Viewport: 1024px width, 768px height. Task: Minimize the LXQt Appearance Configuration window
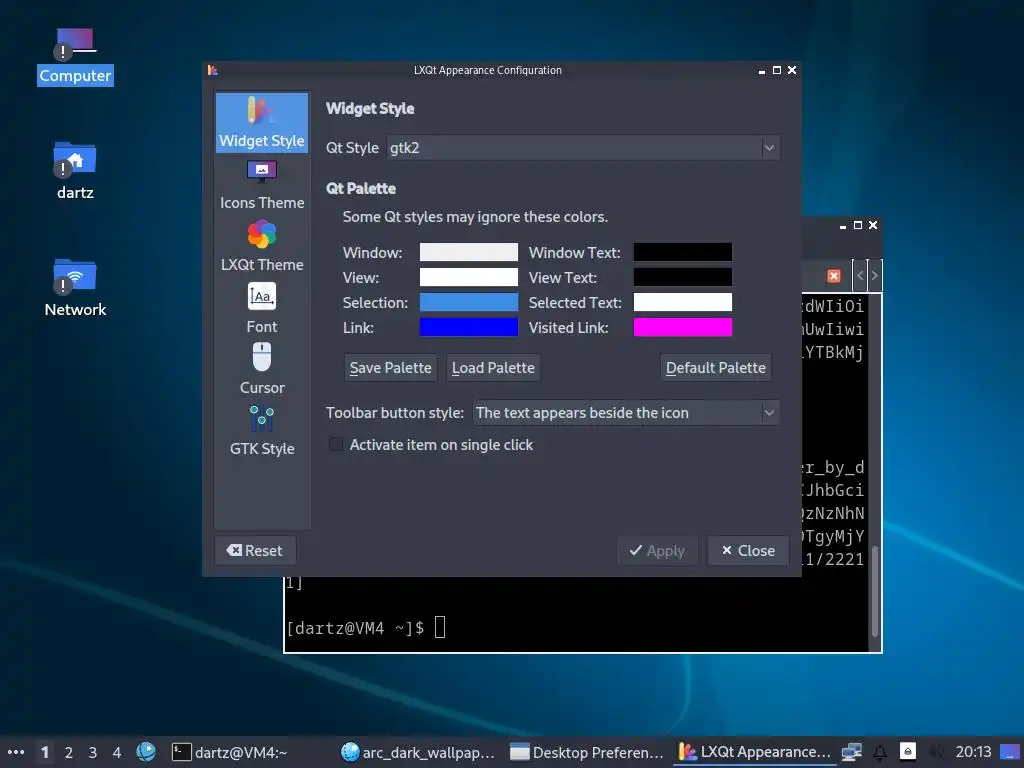pos(761,71)
